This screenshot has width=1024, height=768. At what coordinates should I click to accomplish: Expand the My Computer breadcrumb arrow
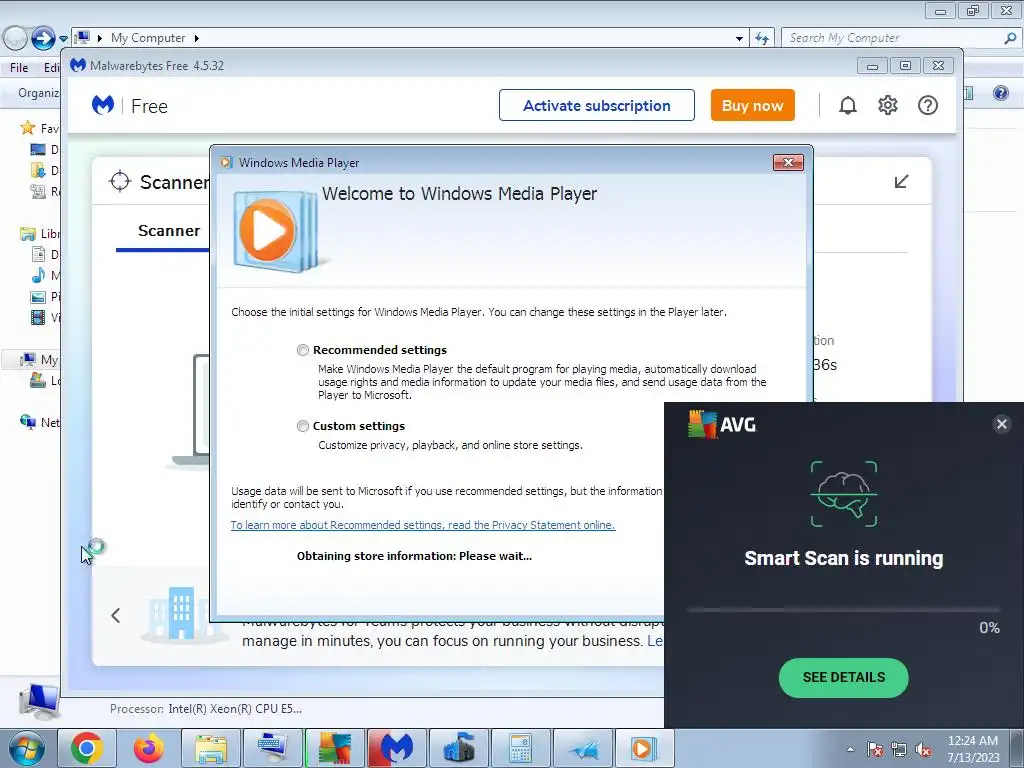[x=196, y=38]
